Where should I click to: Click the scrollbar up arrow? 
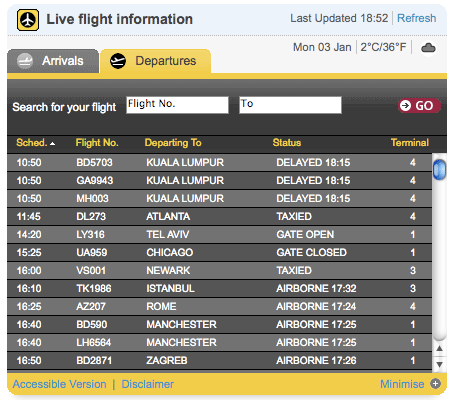pyautogui.click(x=439, y=348)
